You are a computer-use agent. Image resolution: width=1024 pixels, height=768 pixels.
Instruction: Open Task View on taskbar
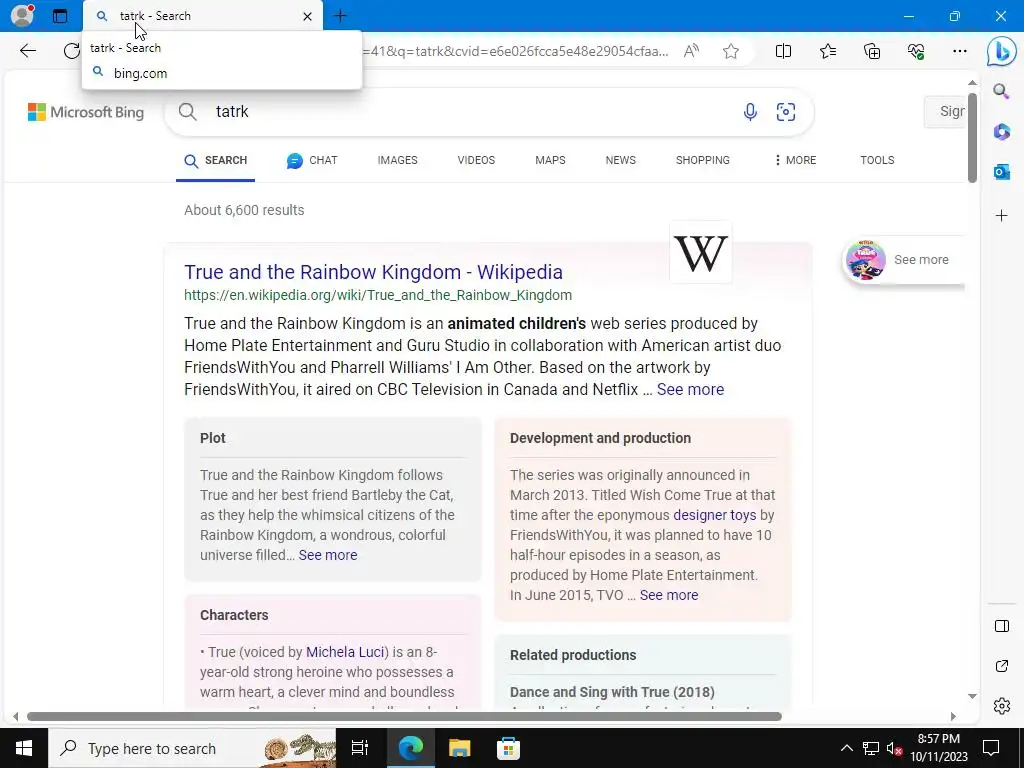(x=360, y=748)
